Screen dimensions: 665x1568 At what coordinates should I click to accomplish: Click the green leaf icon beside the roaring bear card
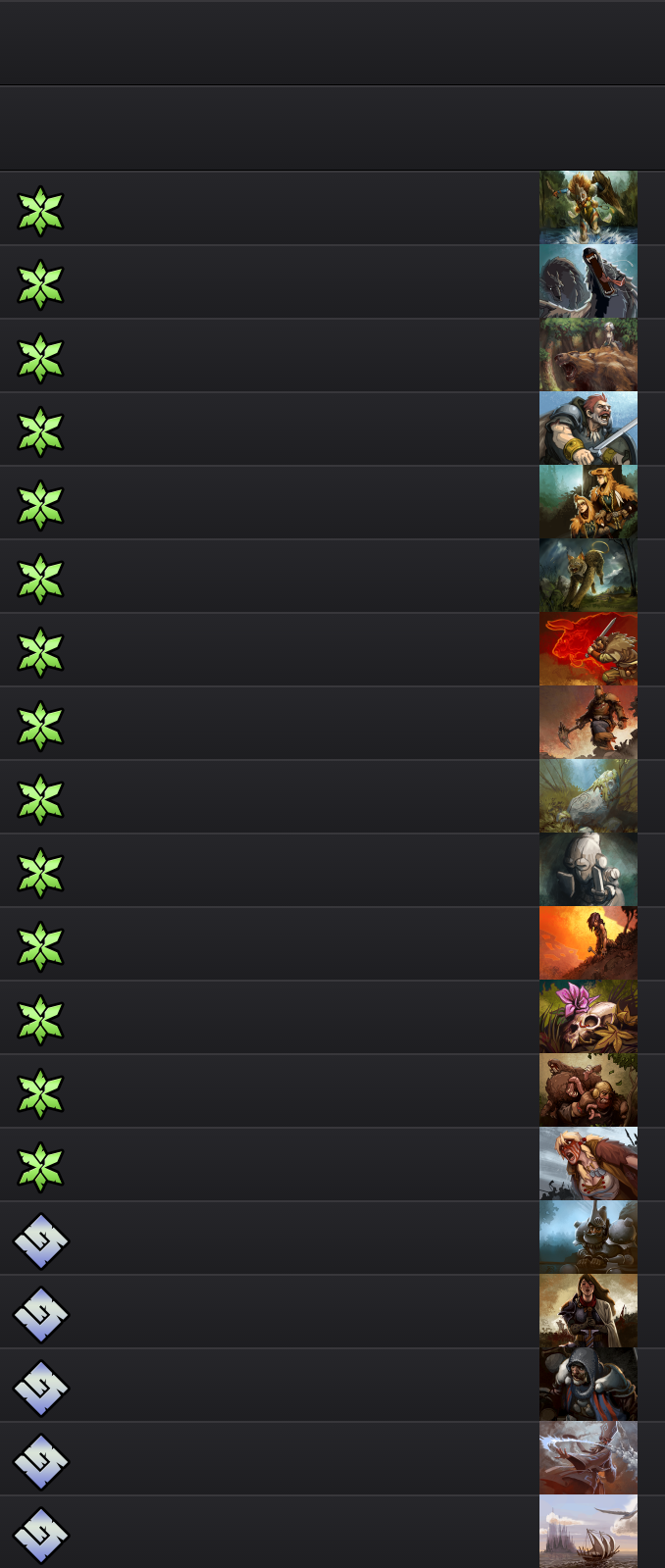tap(40, 358)
